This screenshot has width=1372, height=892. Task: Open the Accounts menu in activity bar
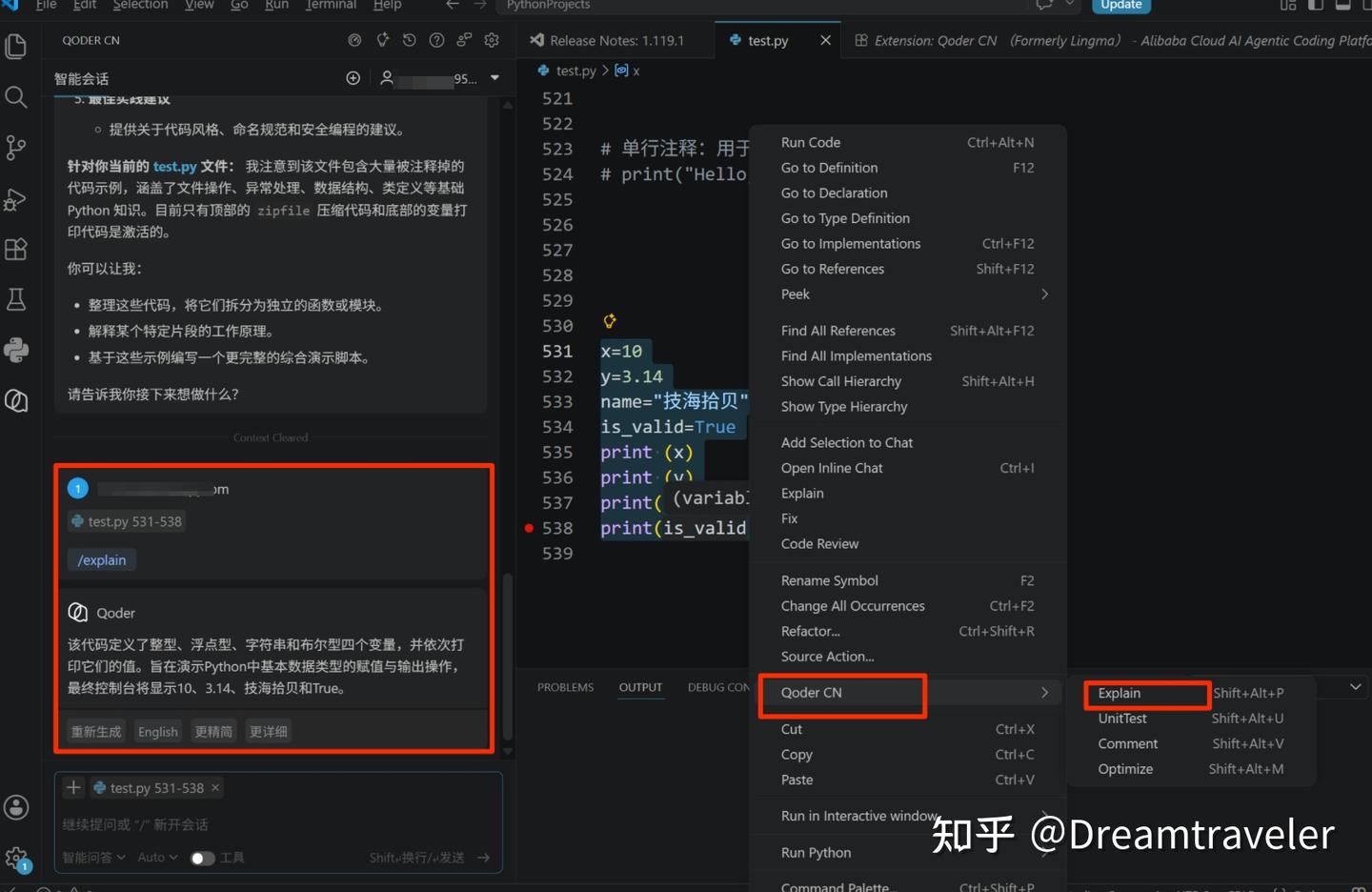[x=16, y=807]
